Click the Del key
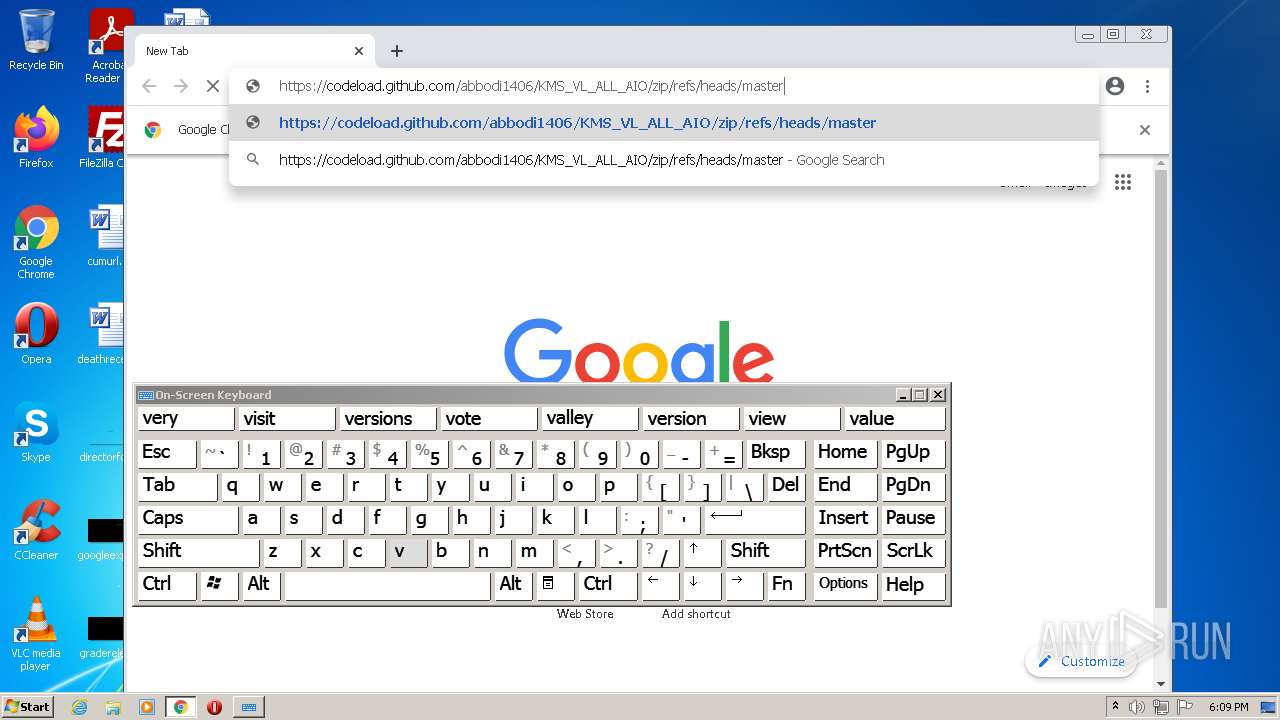Viewport: 1280px width, 720px height. 786,486
